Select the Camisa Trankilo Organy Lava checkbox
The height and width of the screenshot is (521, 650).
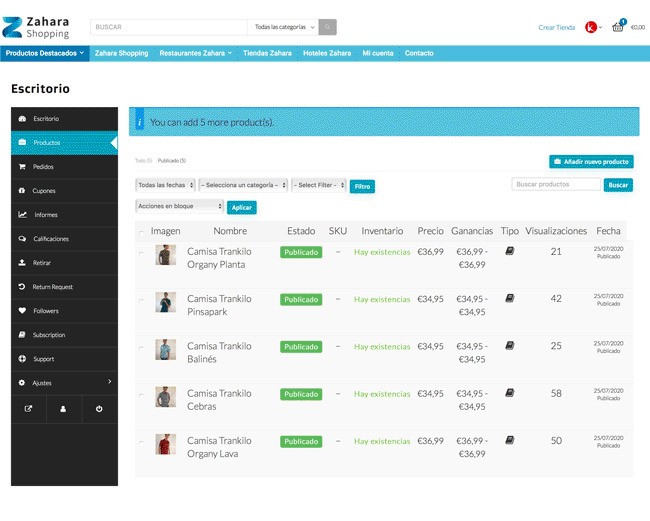click(141, 444)
